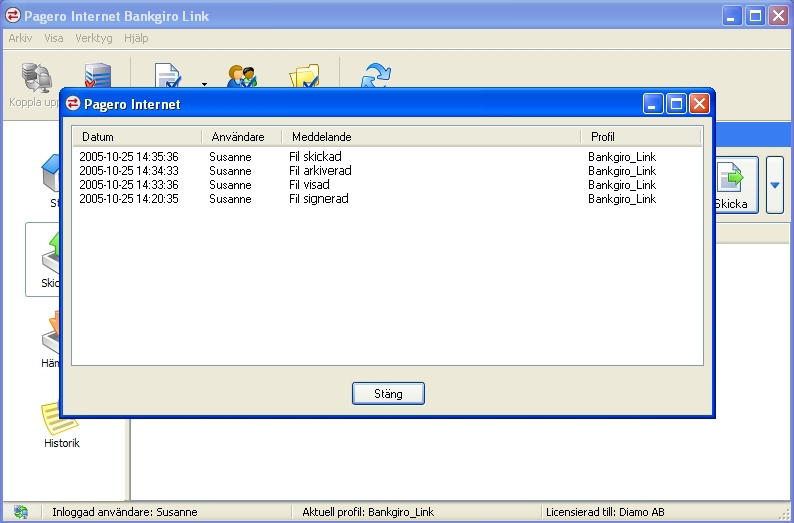Click the 'Fil arkiverad' message

tap(320, 171)
